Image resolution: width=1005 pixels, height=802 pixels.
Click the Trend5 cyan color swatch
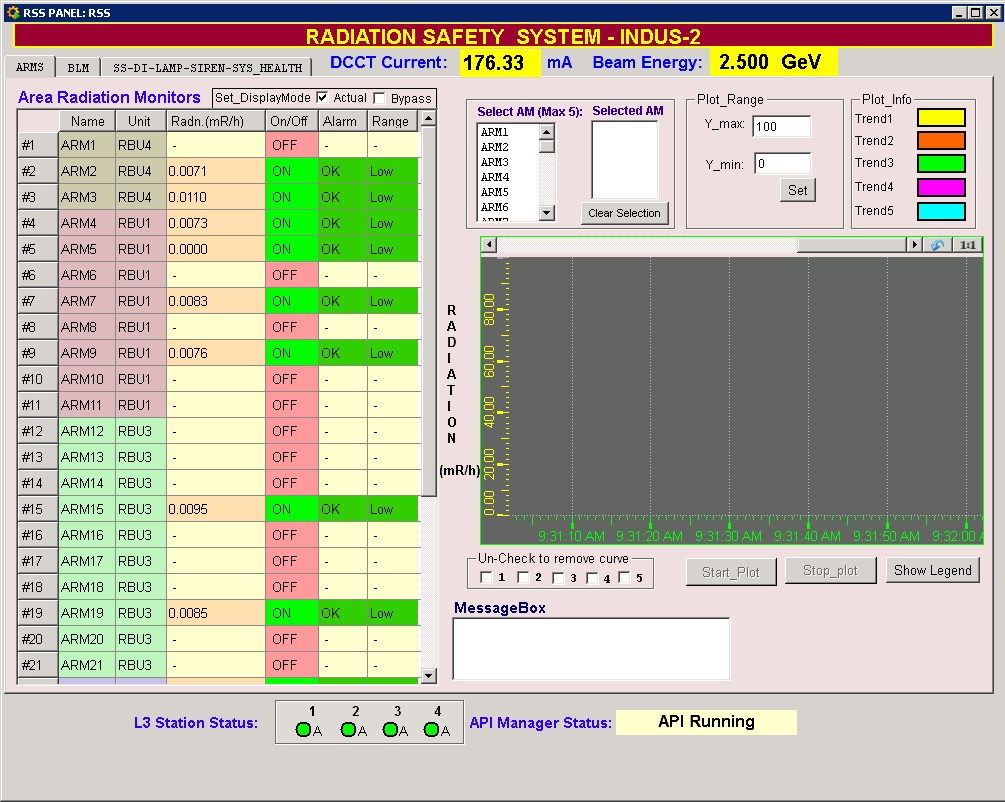click(941, 211)
